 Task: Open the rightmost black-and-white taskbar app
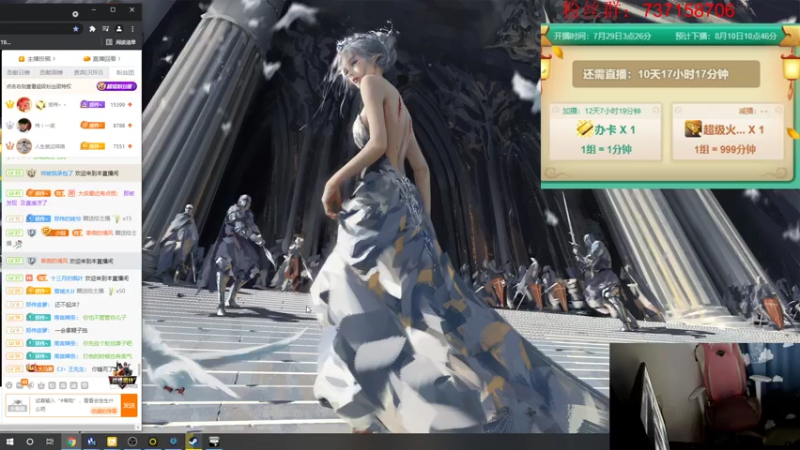214,441
